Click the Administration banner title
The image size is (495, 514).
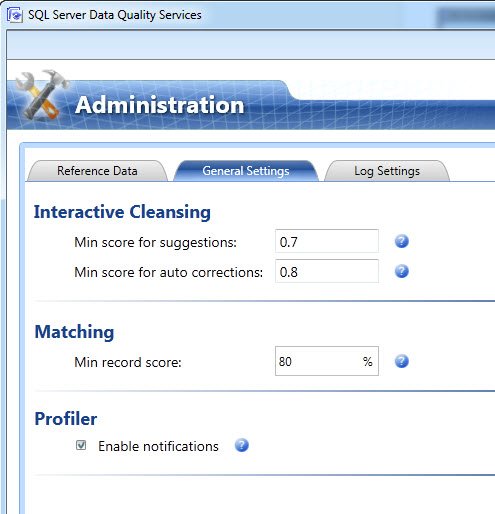[160, 105]
